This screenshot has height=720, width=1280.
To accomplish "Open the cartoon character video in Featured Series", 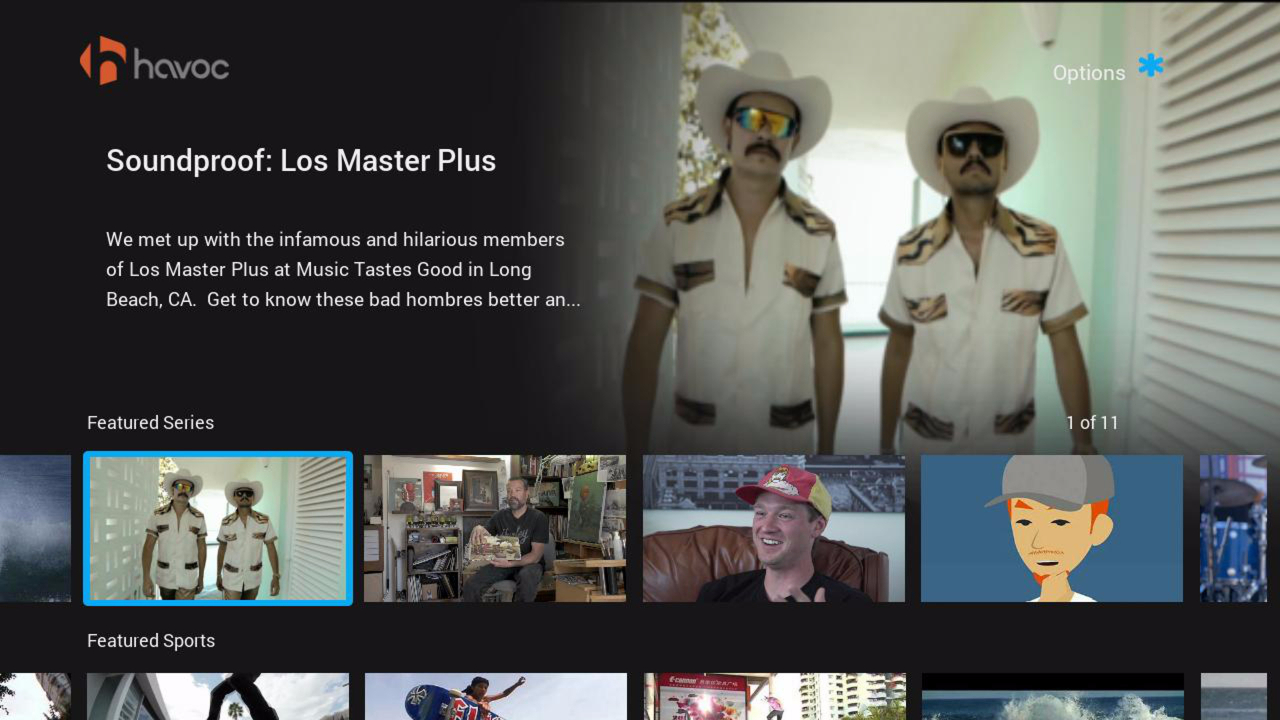I will [x=1051, y=528].
